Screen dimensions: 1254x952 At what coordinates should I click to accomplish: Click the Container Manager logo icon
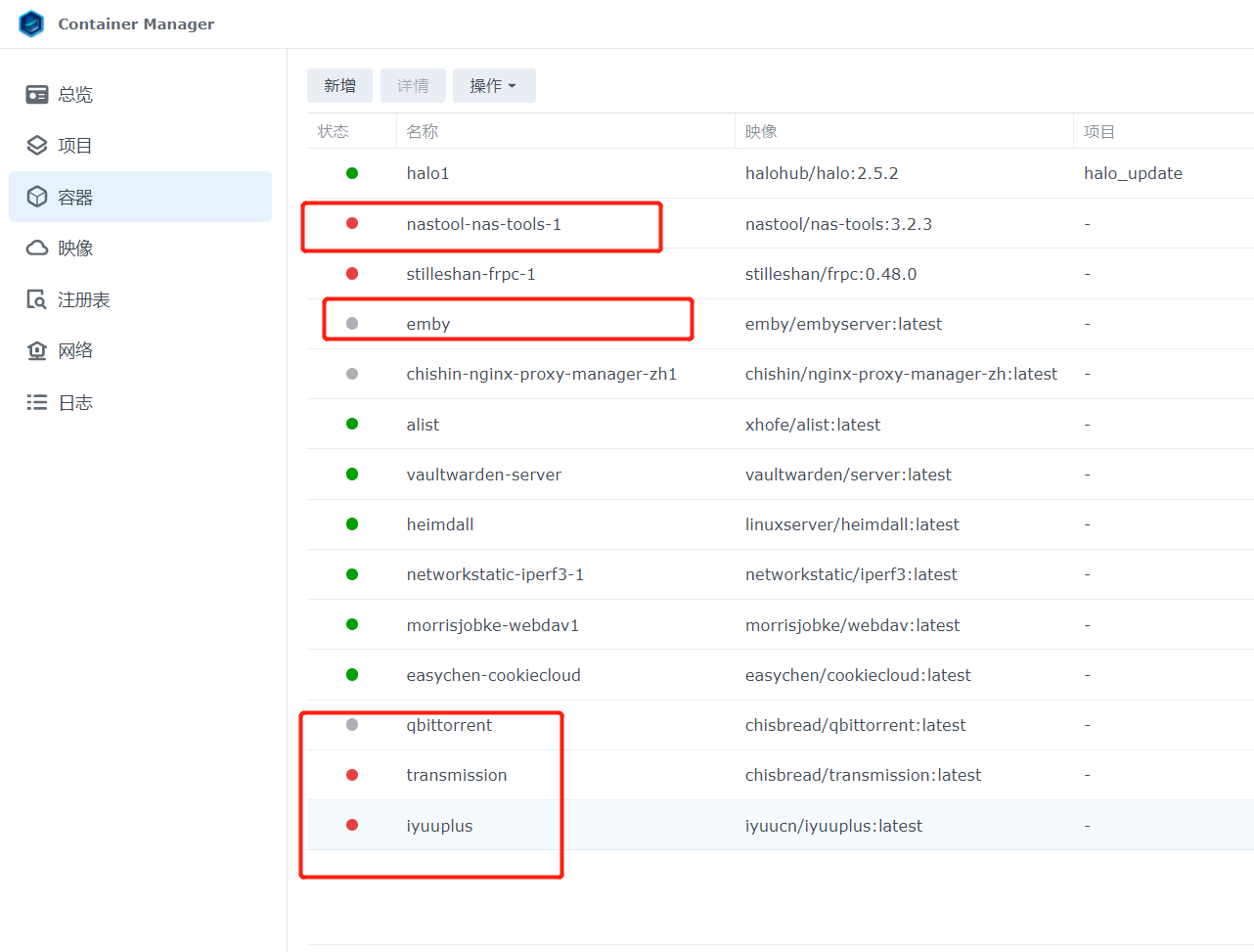(31, 23)
